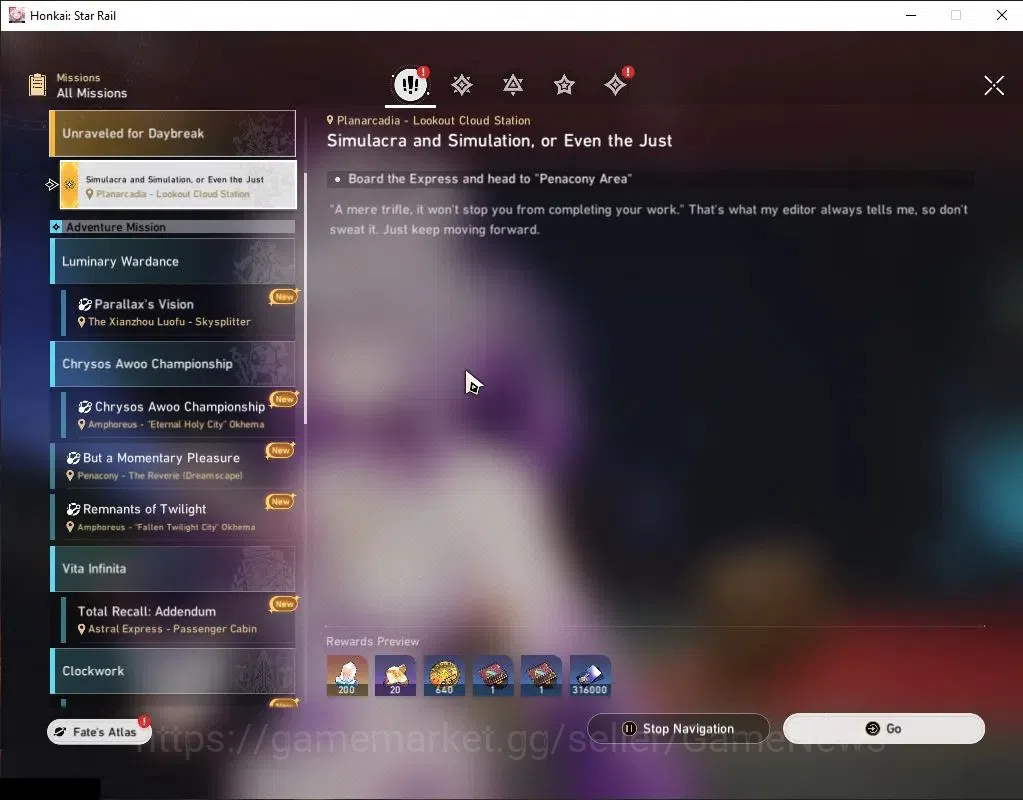The image size is (1023, 800).
Task: Click the New badge on Momentary Pleasure
Action: point(281,450)
